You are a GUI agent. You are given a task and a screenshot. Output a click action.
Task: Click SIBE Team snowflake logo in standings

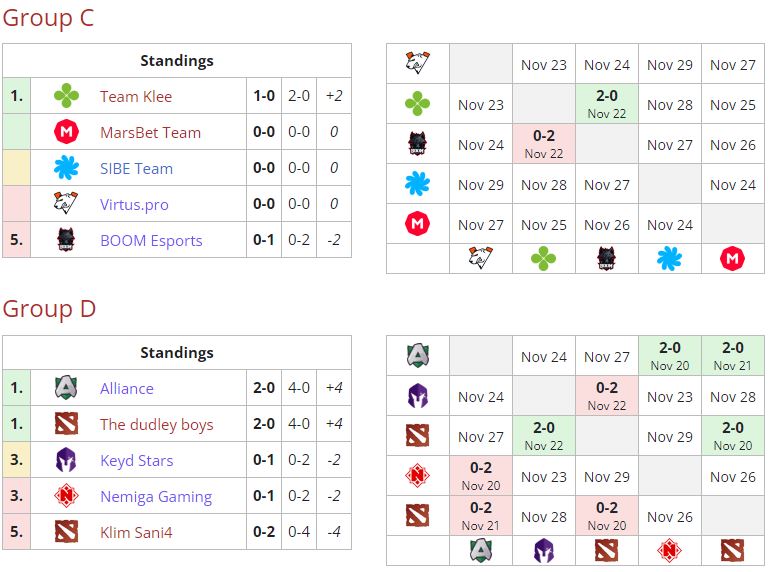(66, 168)
